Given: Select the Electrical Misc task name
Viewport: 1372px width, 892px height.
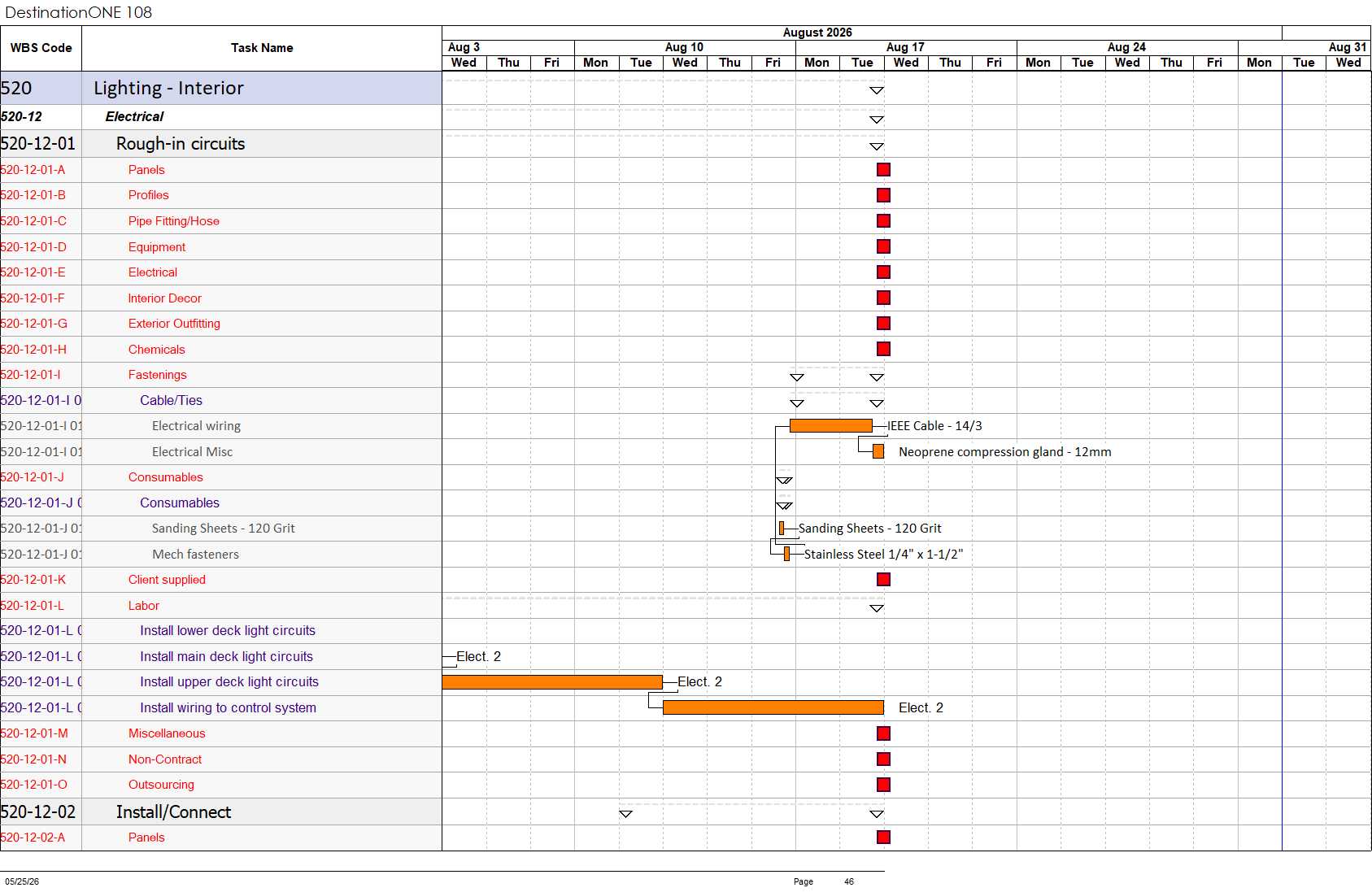Looking at the screenshot, I should 192,452.
